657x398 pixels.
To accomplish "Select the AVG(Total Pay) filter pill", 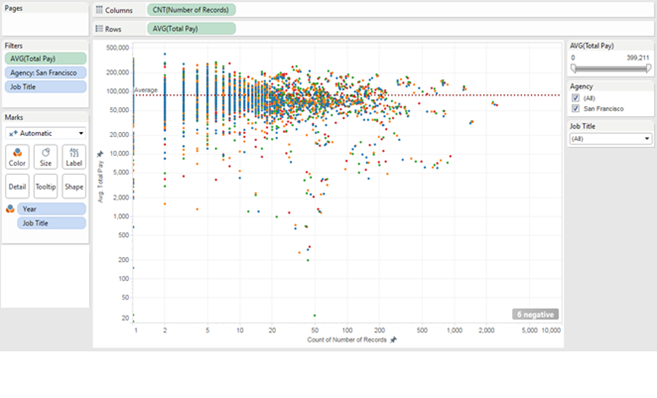I will [x=46, y=59].
